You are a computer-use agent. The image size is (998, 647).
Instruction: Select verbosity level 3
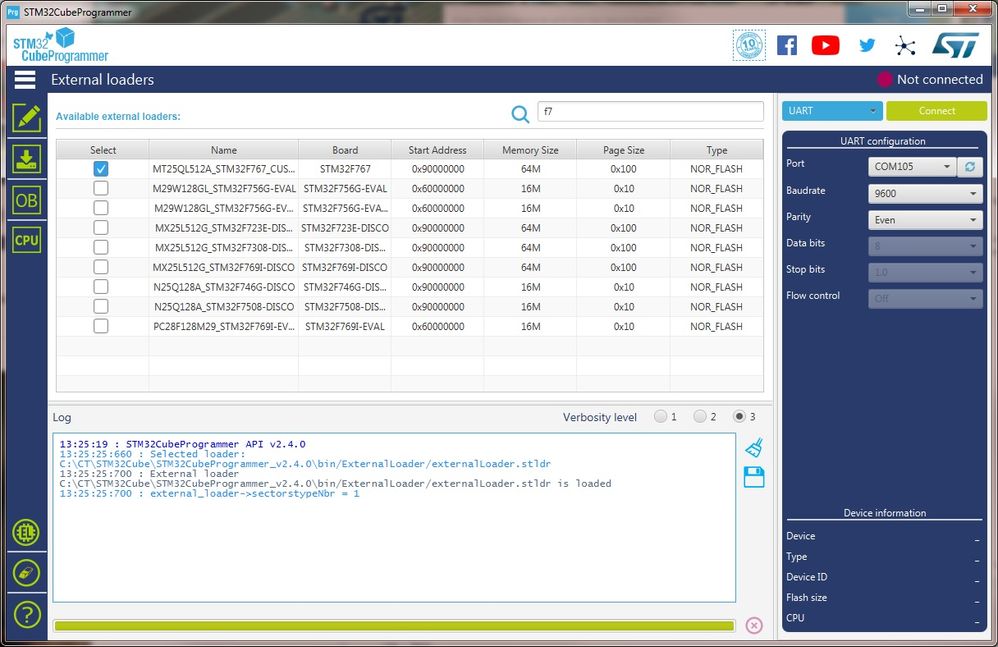(739, 417)
